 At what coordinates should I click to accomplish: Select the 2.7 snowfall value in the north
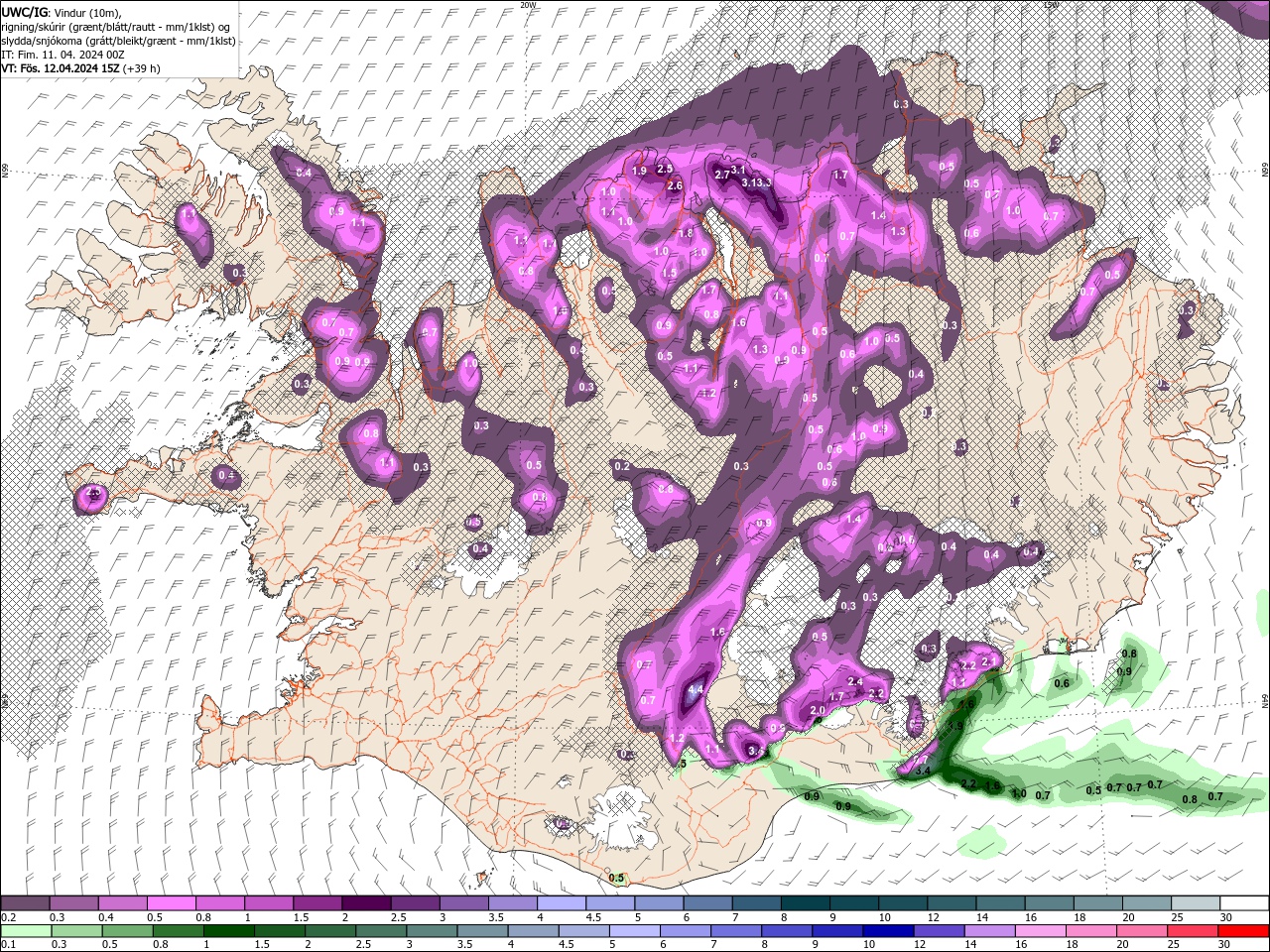tap(722, 175)
